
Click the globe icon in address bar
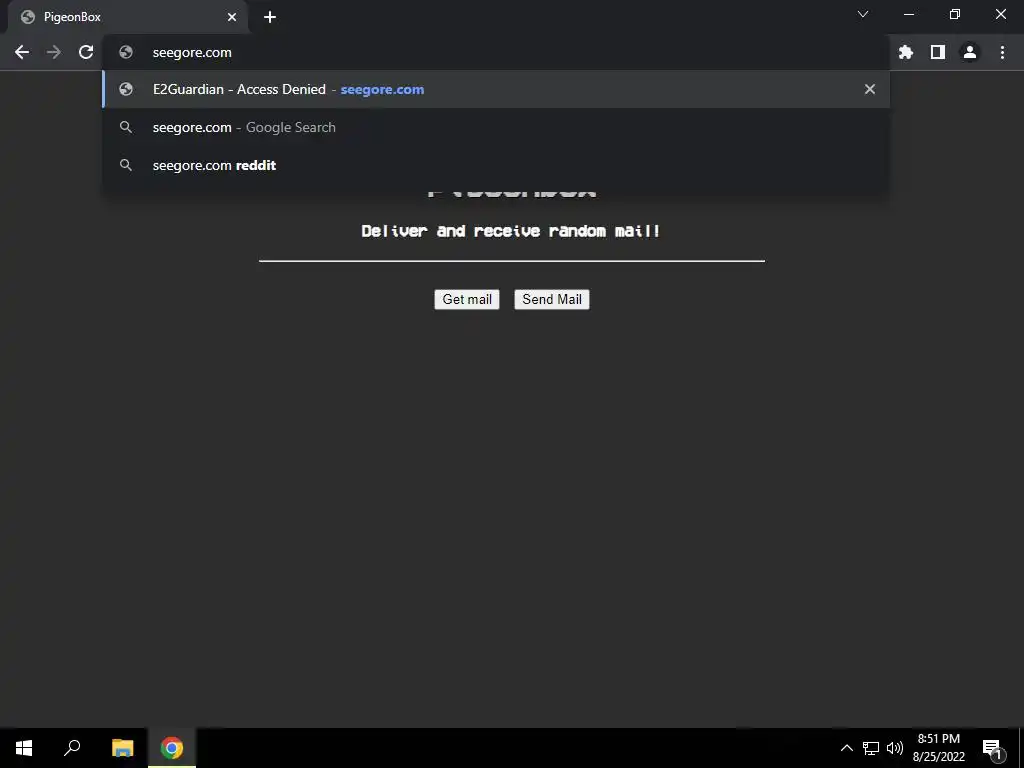126,52
